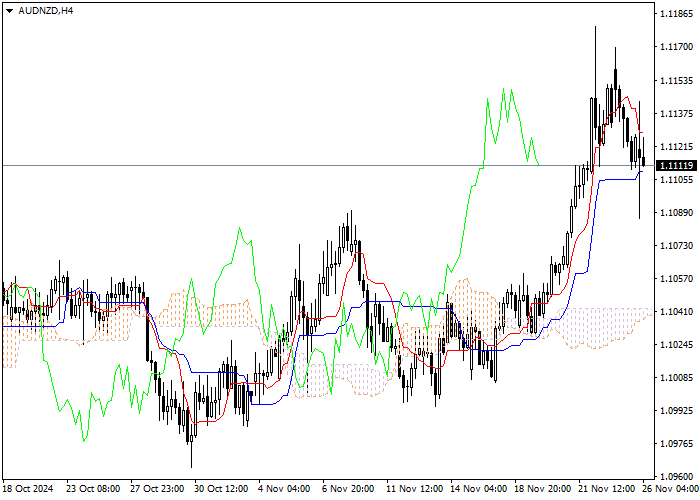Click the 23 Oct 08:00 time label
Viewport: 700px width, 500px height.
(93, 489)
